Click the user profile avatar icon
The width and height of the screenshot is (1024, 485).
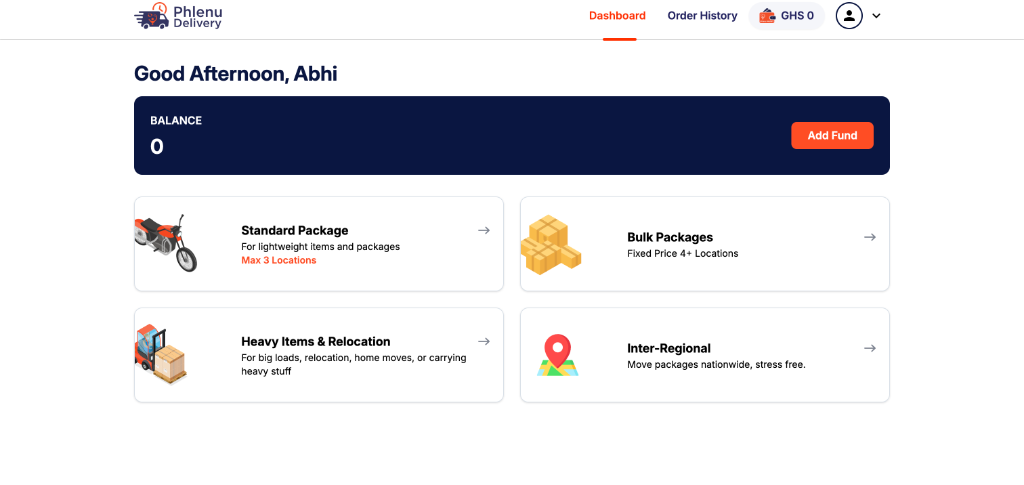pyautogui.click(x=849, y=16)
